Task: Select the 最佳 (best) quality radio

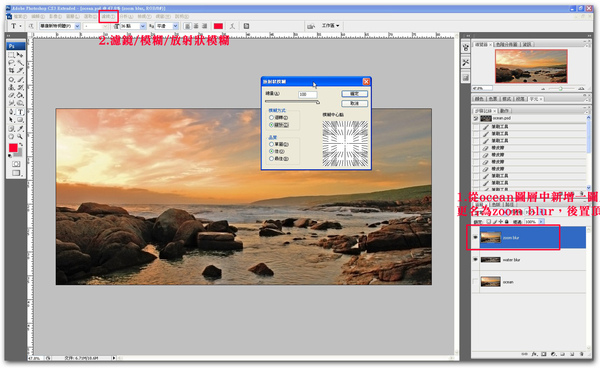Action: [271, 158]
